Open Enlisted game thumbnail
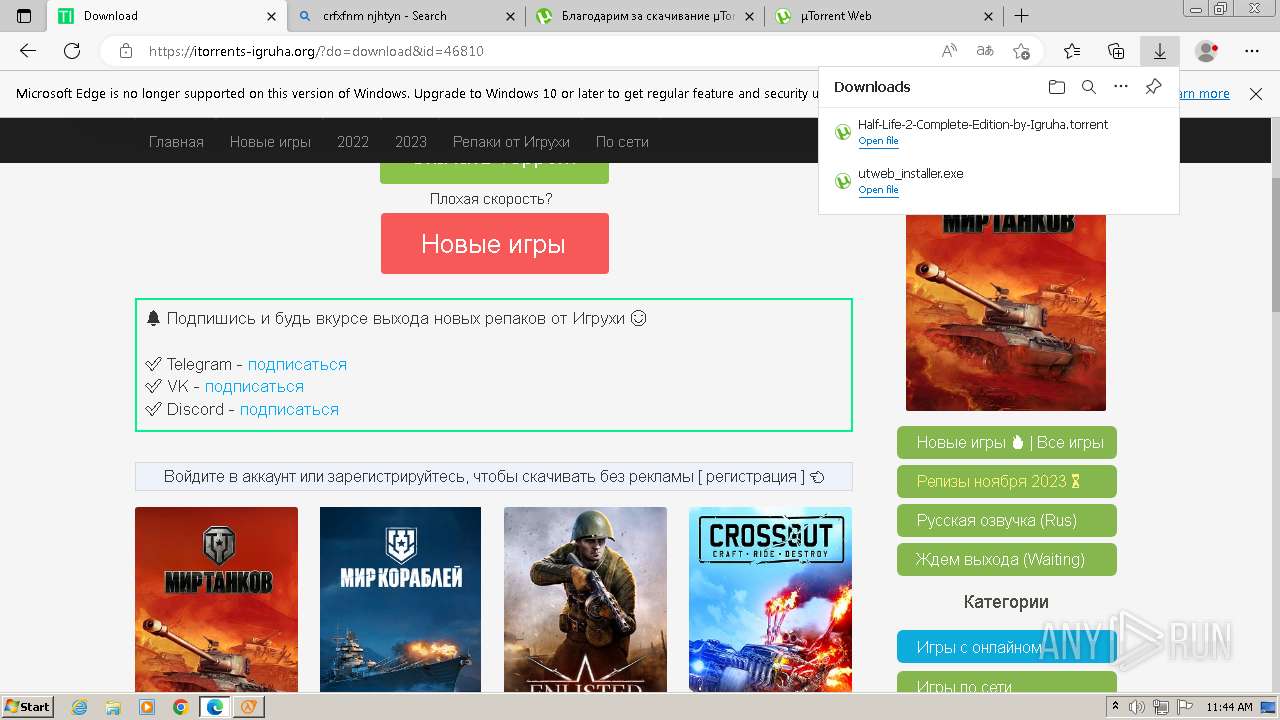 pyautogui.click(x=585, y=599)
